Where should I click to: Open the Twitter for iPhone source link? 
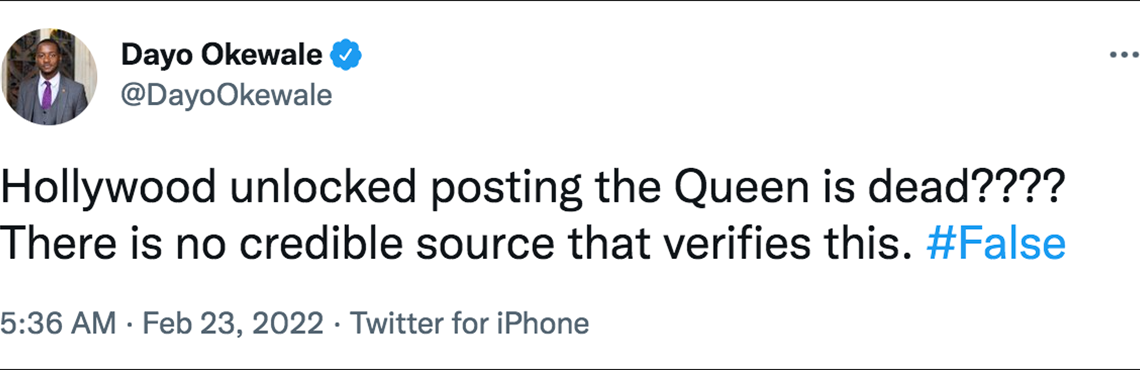coord(470,323)
